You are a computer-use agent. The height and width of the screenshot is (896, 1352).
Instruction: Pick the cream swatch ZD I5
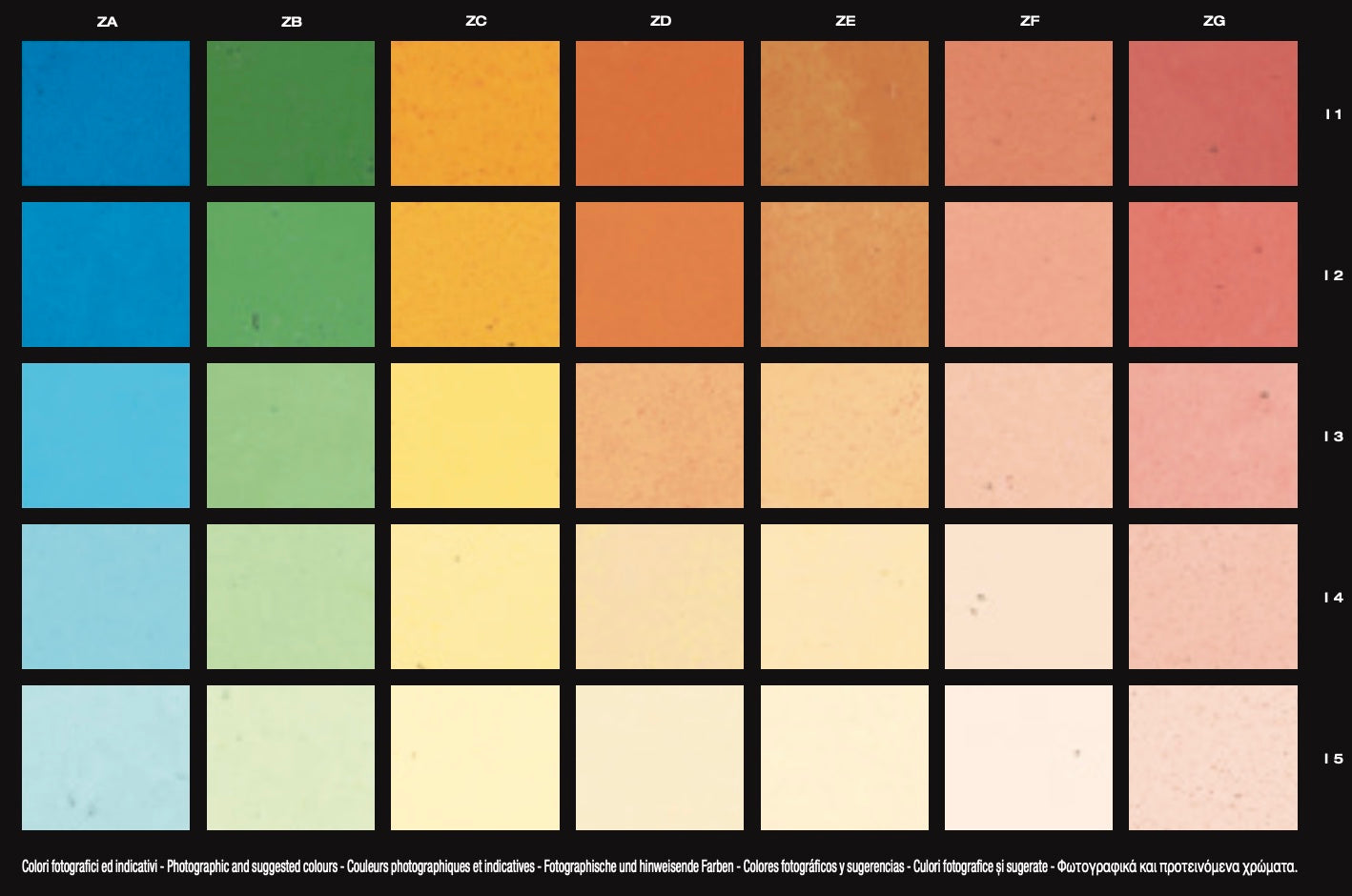[x=660, y=758]
